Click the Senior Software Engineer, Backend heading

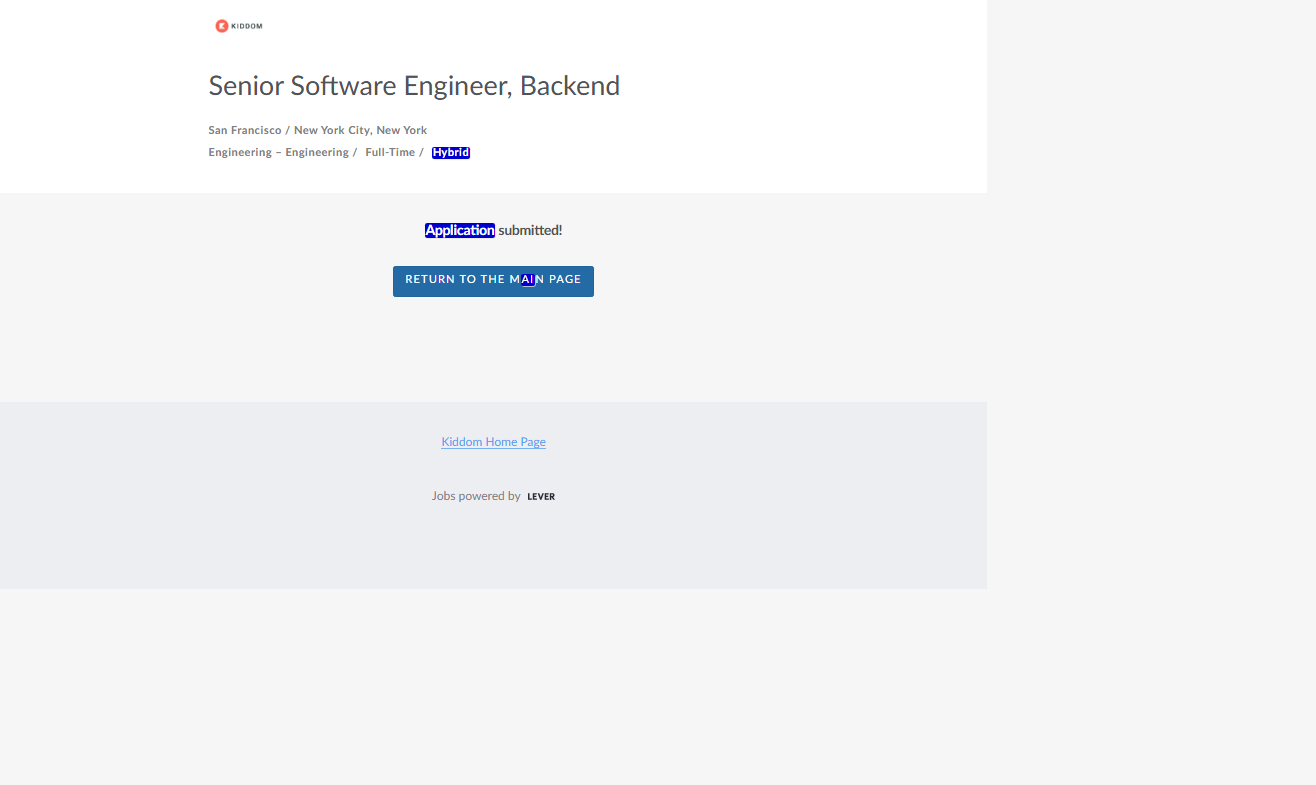coord(414,86)
